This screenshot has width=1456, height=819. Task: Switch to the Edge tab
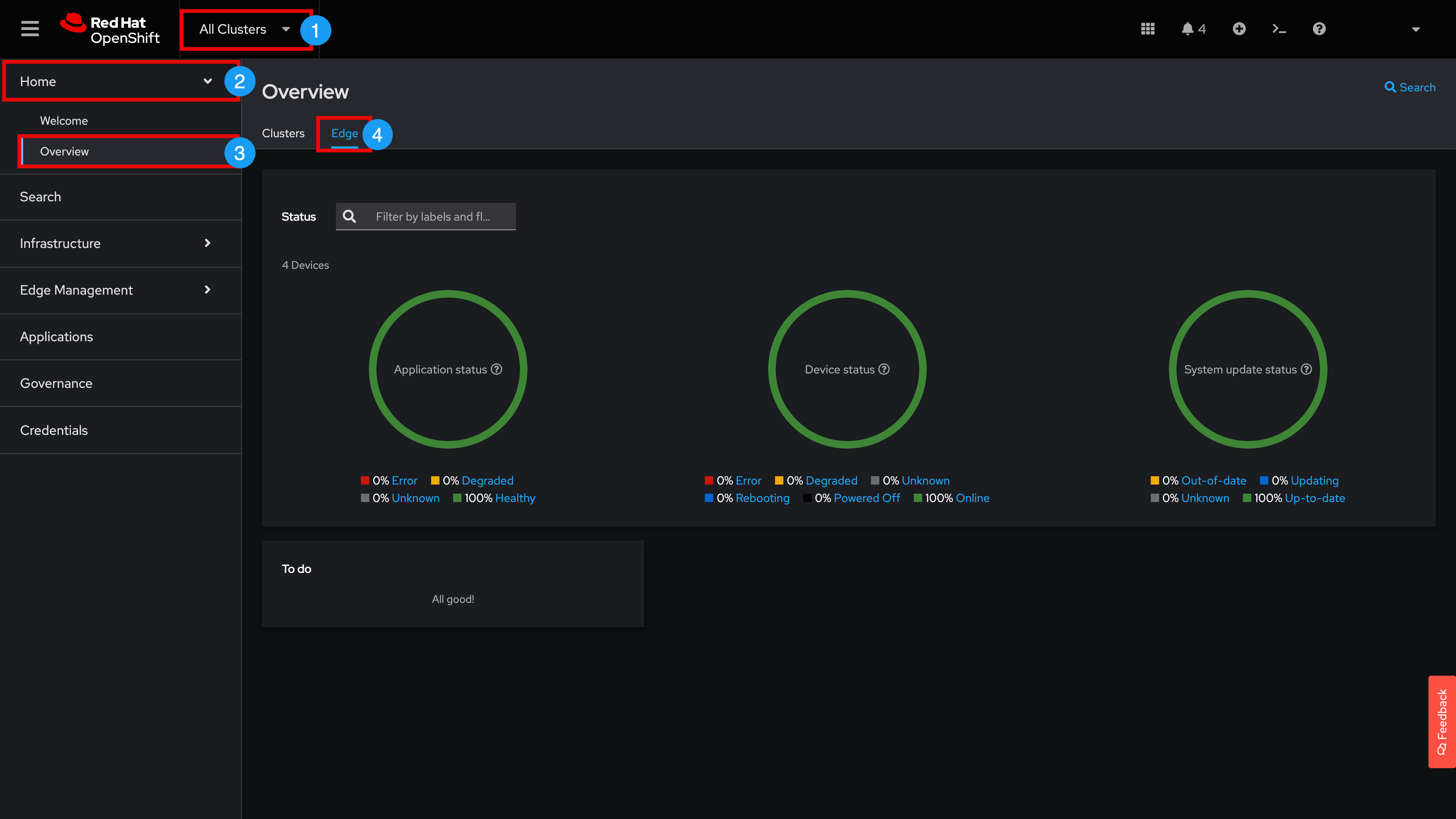pyautogui.click(x=344, y=133)
